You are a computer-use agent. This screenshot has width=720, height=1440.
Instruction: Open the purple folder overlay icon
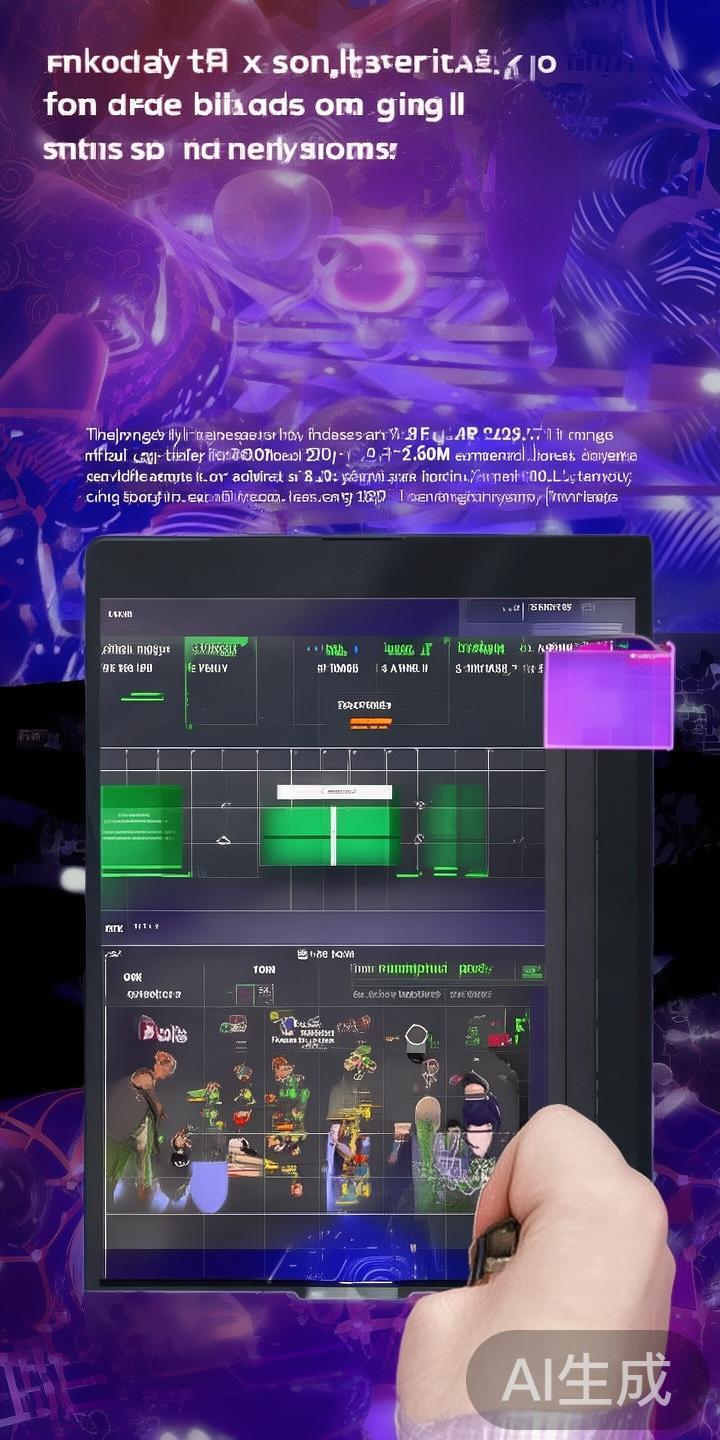pyautogui.click(x=608, y=695)
